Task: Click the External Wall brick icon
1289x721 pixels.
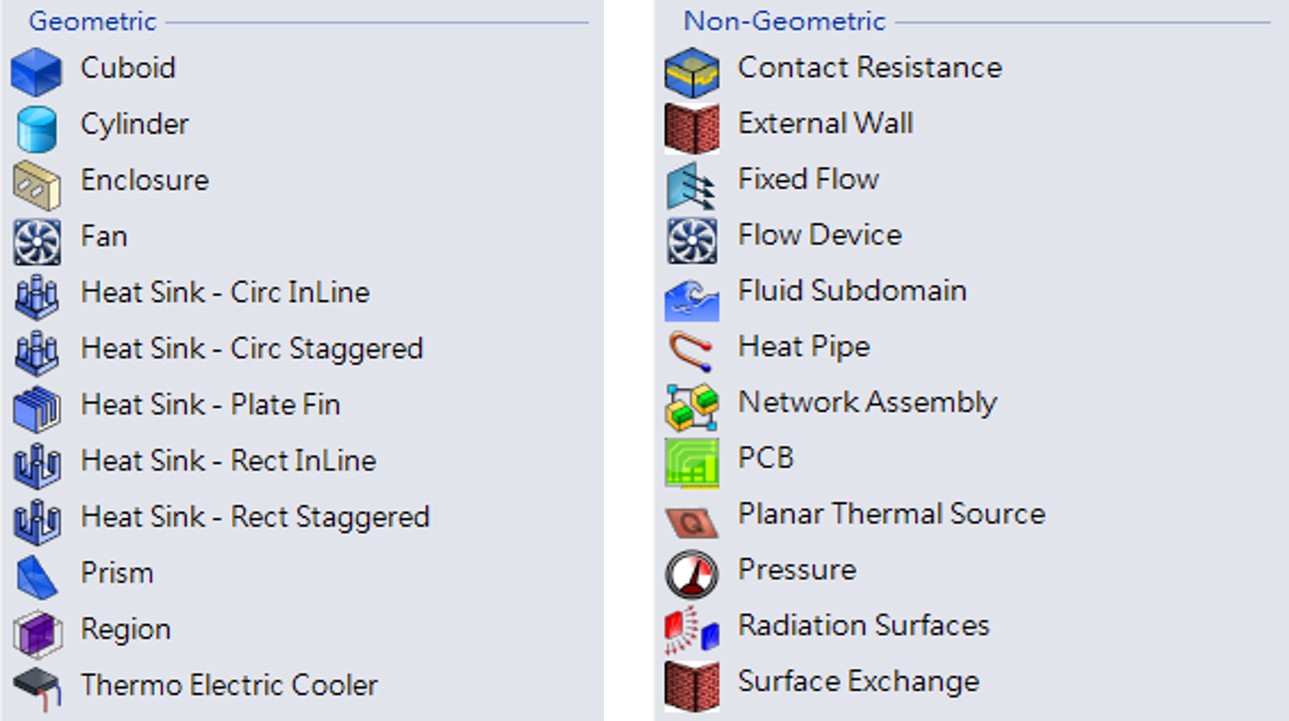Action: point(692,127)
